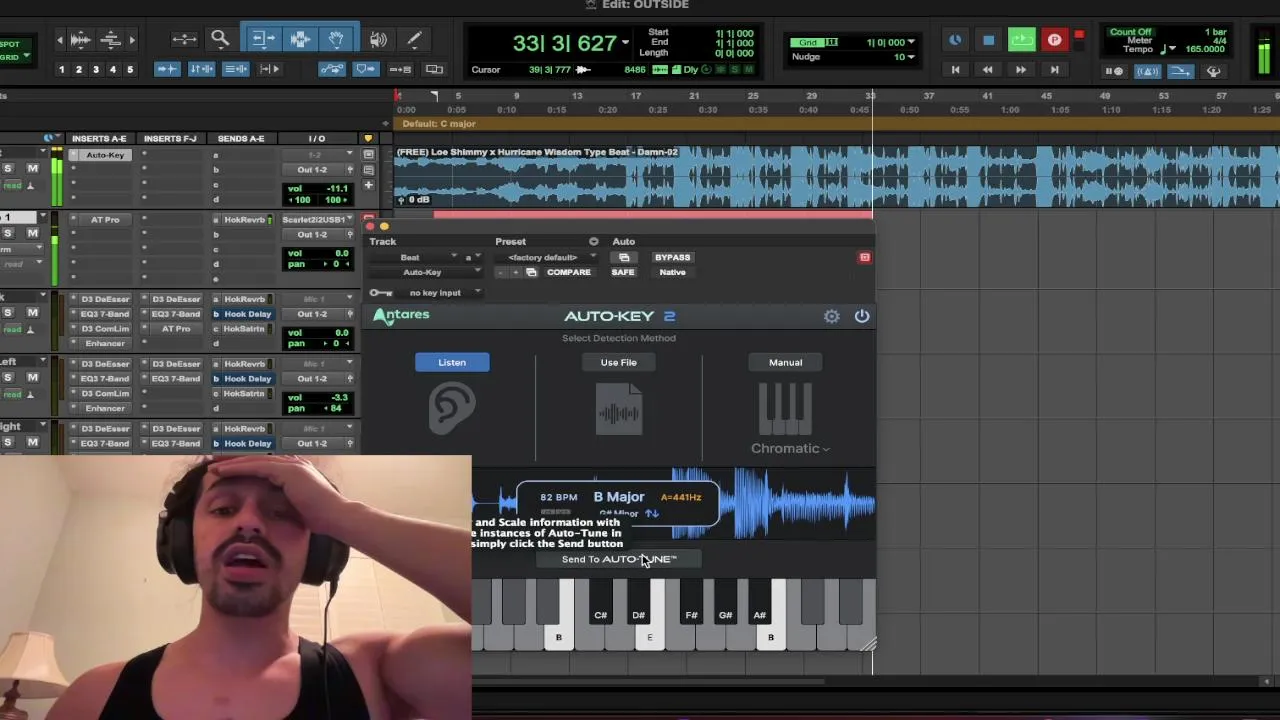
Task: Toggle BYPASS on Auto-Key plugin
Action: pos(672,258)
